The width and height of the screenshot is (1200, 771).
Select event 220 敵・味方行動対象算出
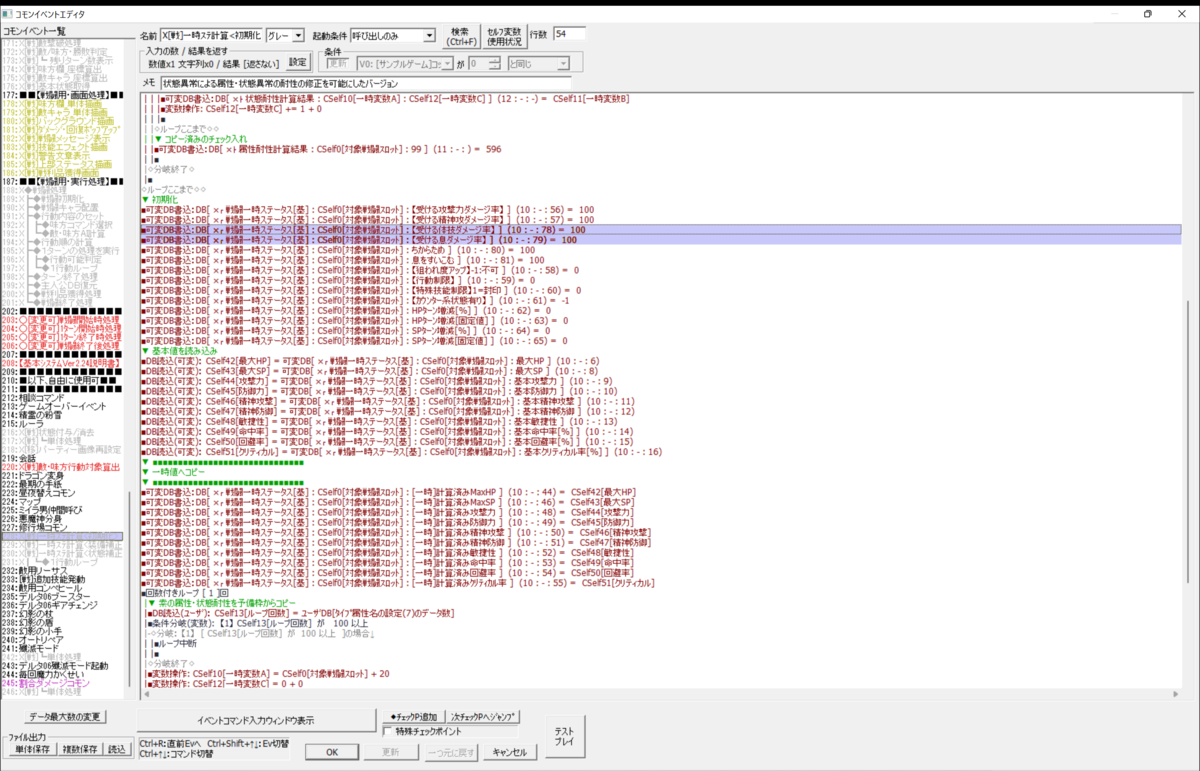tap(61, 466)
